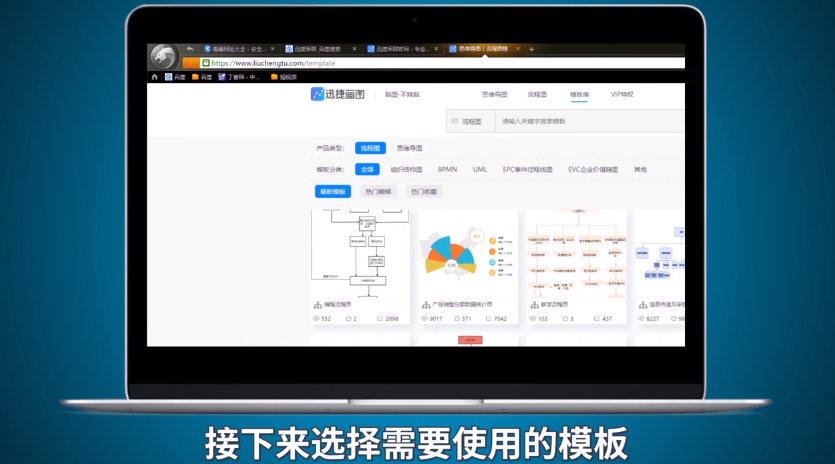The height and width of the screenshot is (464, 835).
Task: Click the browser lion logo icon
Action: coord(163,56)
